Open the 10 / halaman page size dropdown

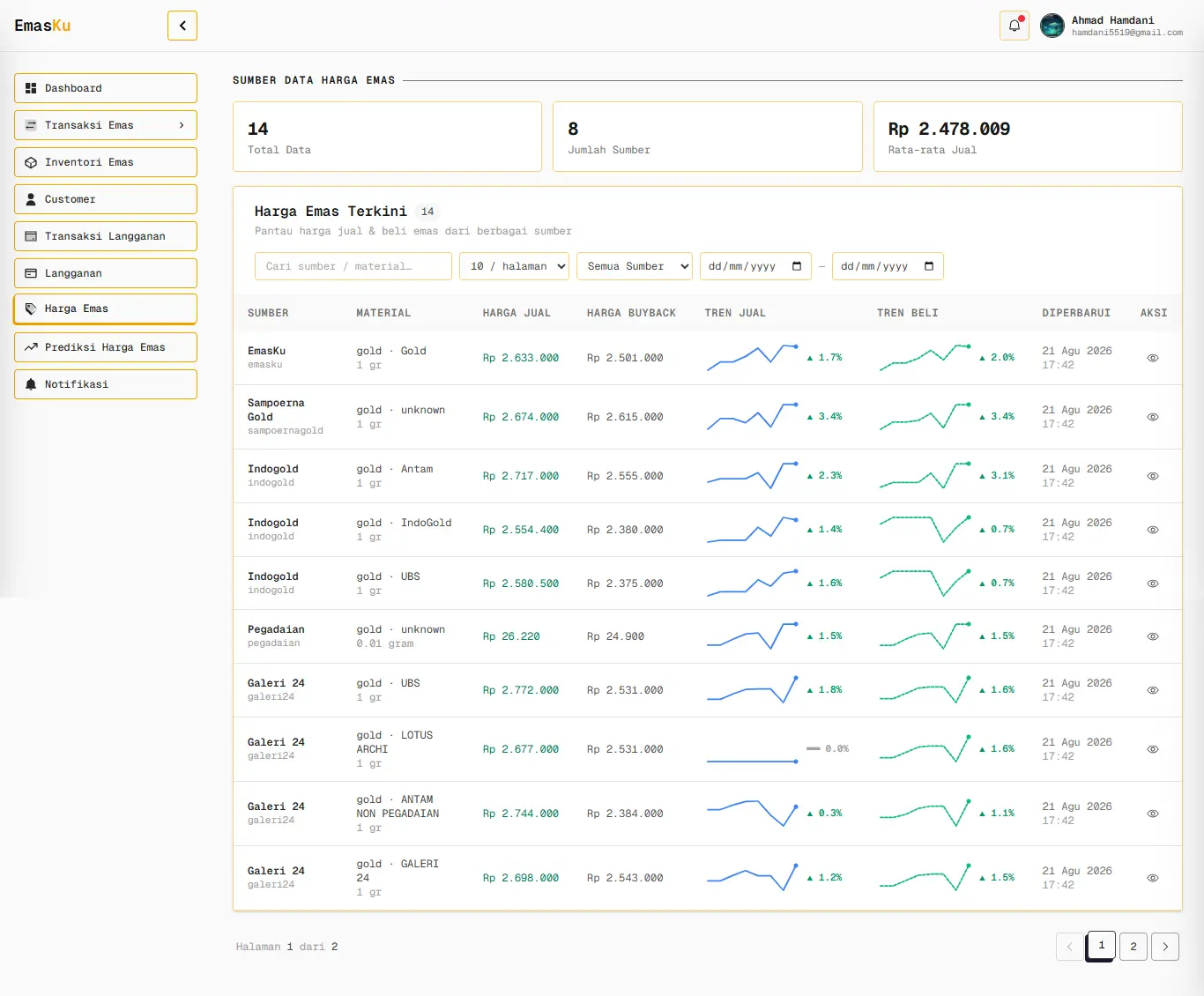[514, 266]
